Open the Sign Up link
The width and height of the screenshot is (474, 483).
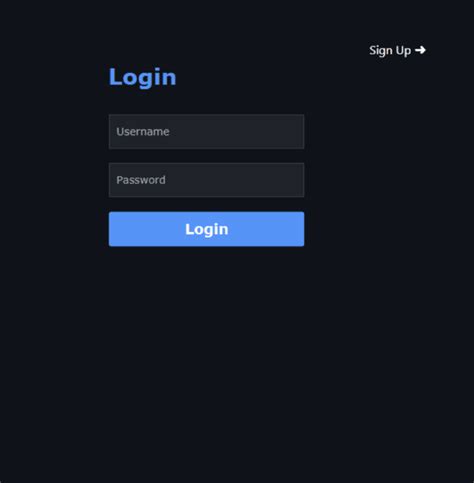[x=397, y=50]
